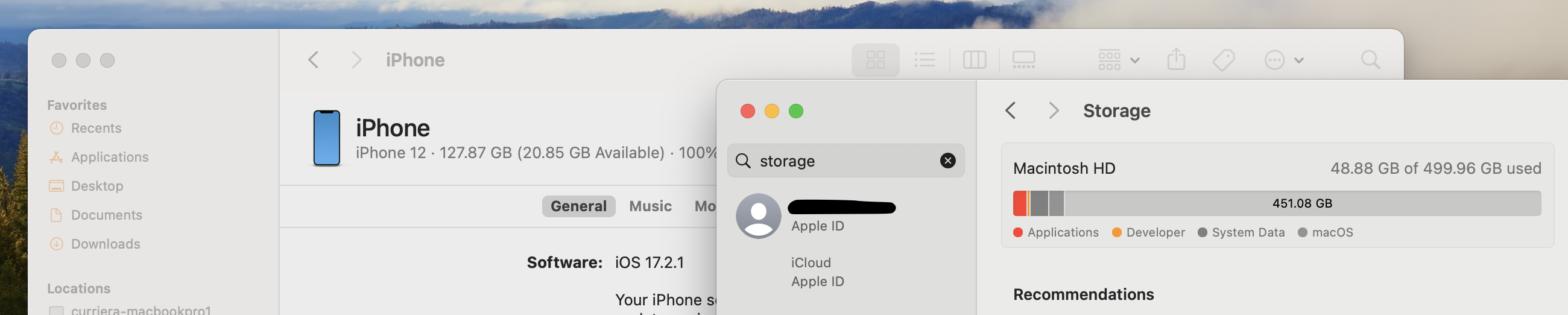
Task: Open the Group By dropdown
Action: 1118,60
